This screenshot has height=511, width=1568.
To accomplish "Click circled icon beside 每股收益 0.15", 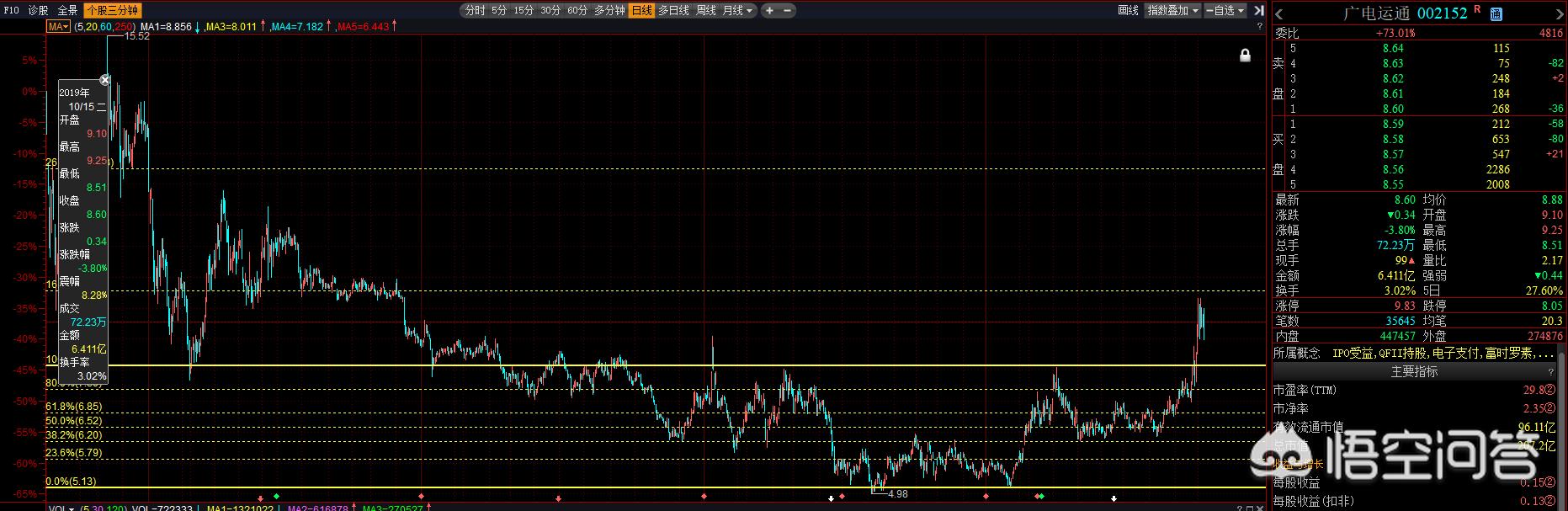I will [x=1550, y=482].
